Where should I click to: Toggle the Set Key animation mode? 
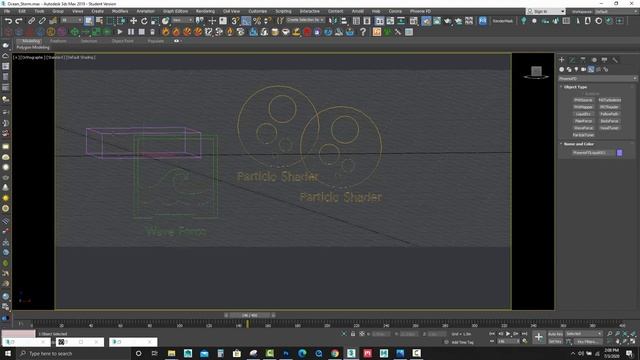point(555,341)
